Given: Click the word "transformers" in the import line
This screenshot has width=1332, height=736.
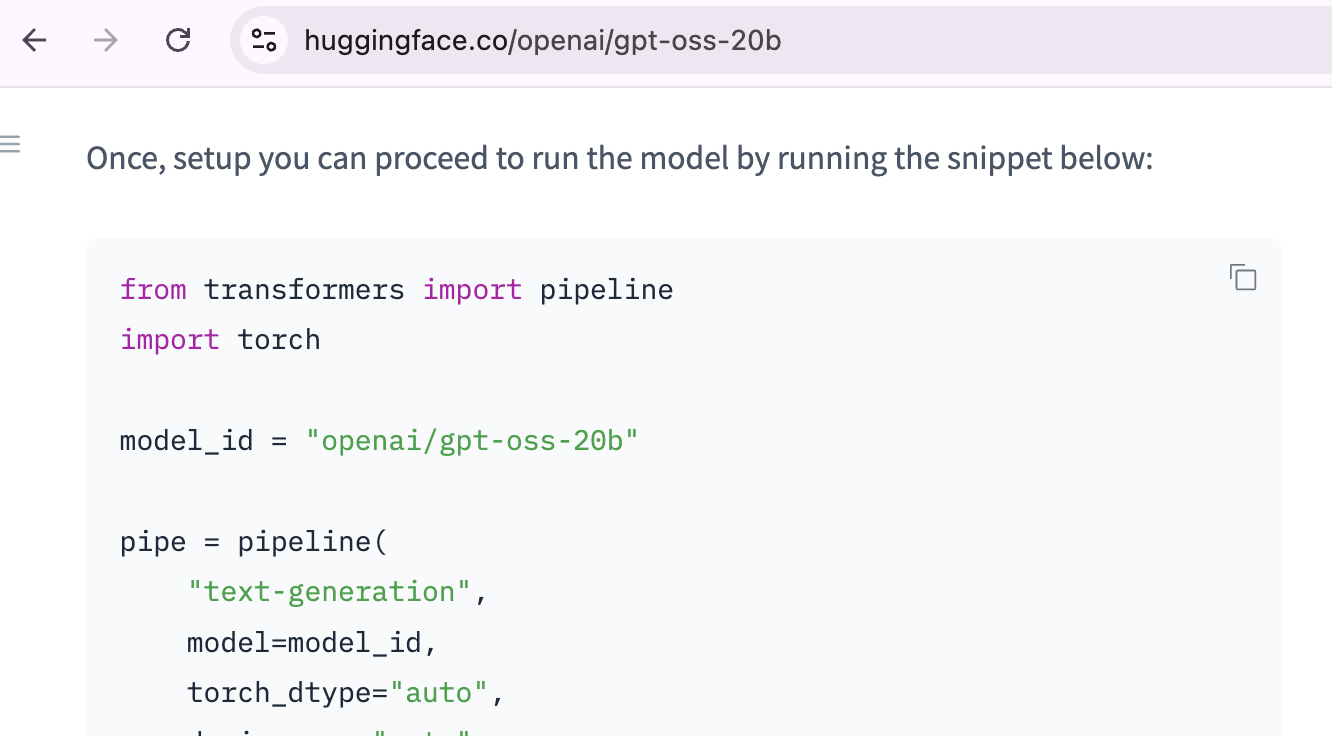Looking at the screenshot, I should [304, 290].
